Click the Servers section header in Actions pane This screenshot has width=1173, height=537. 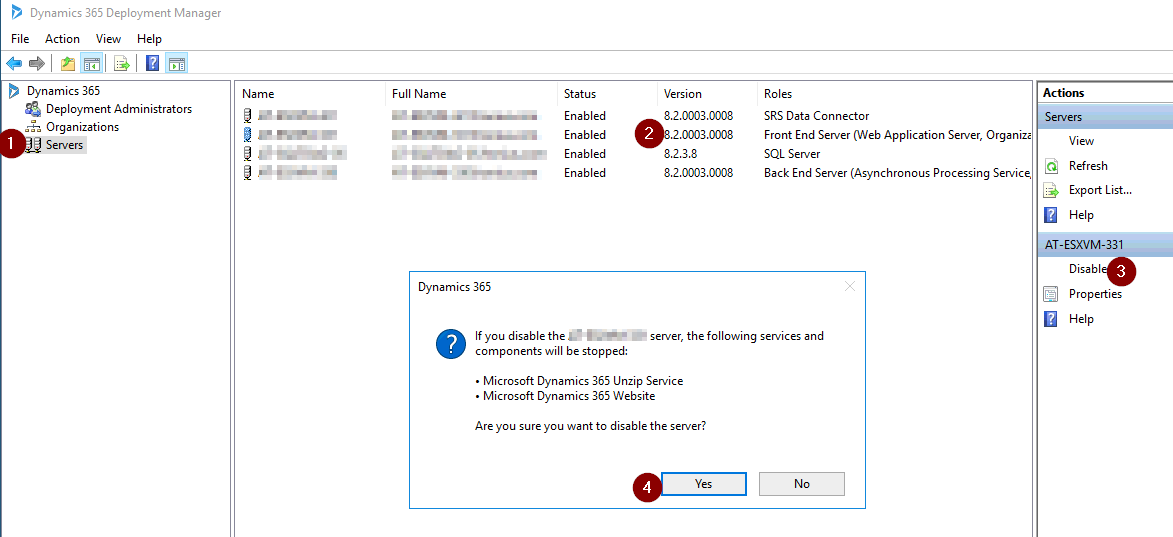(x=1105, y=117)
